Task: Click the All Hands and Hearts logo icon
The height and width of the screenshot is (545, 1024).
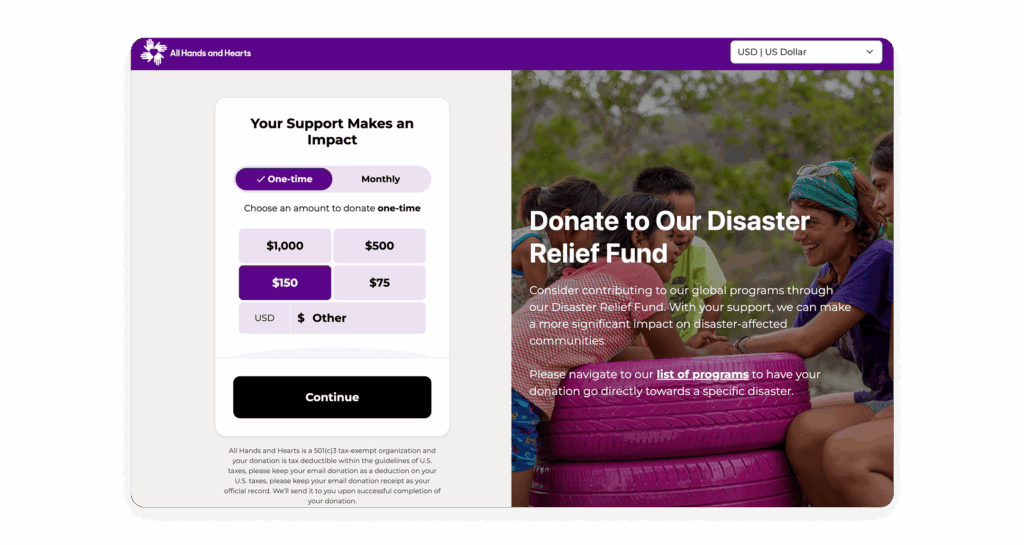Action: point(153,52)
